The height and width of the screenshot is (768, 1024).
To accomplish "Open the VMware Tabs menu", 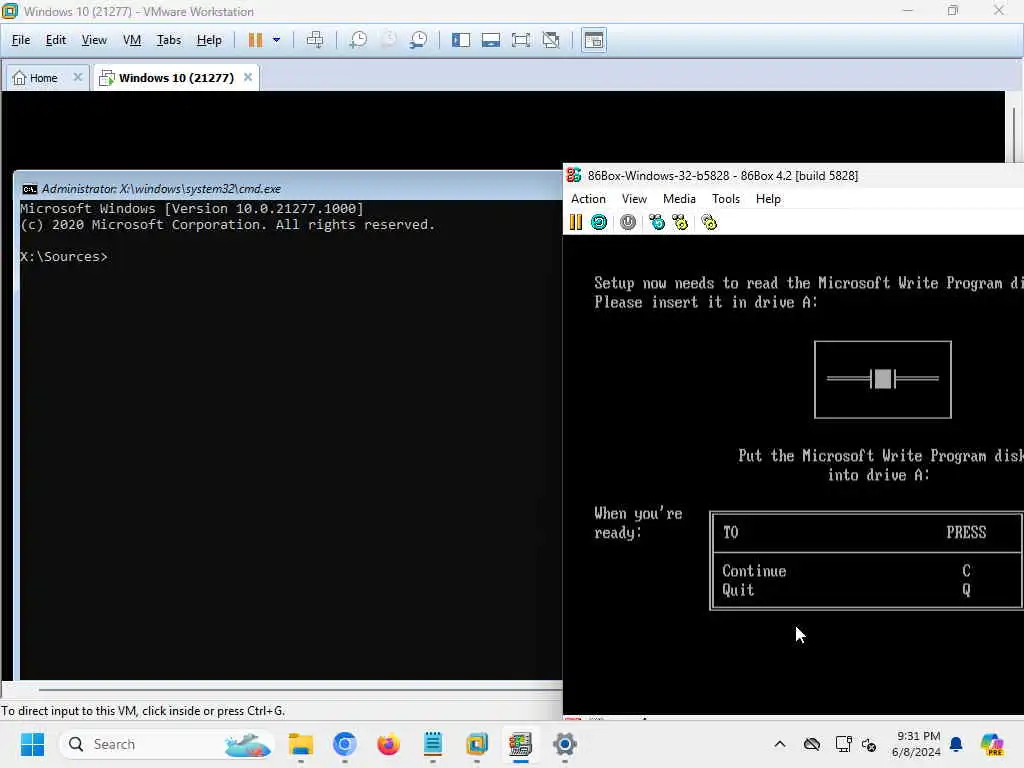I will point(168,40).
